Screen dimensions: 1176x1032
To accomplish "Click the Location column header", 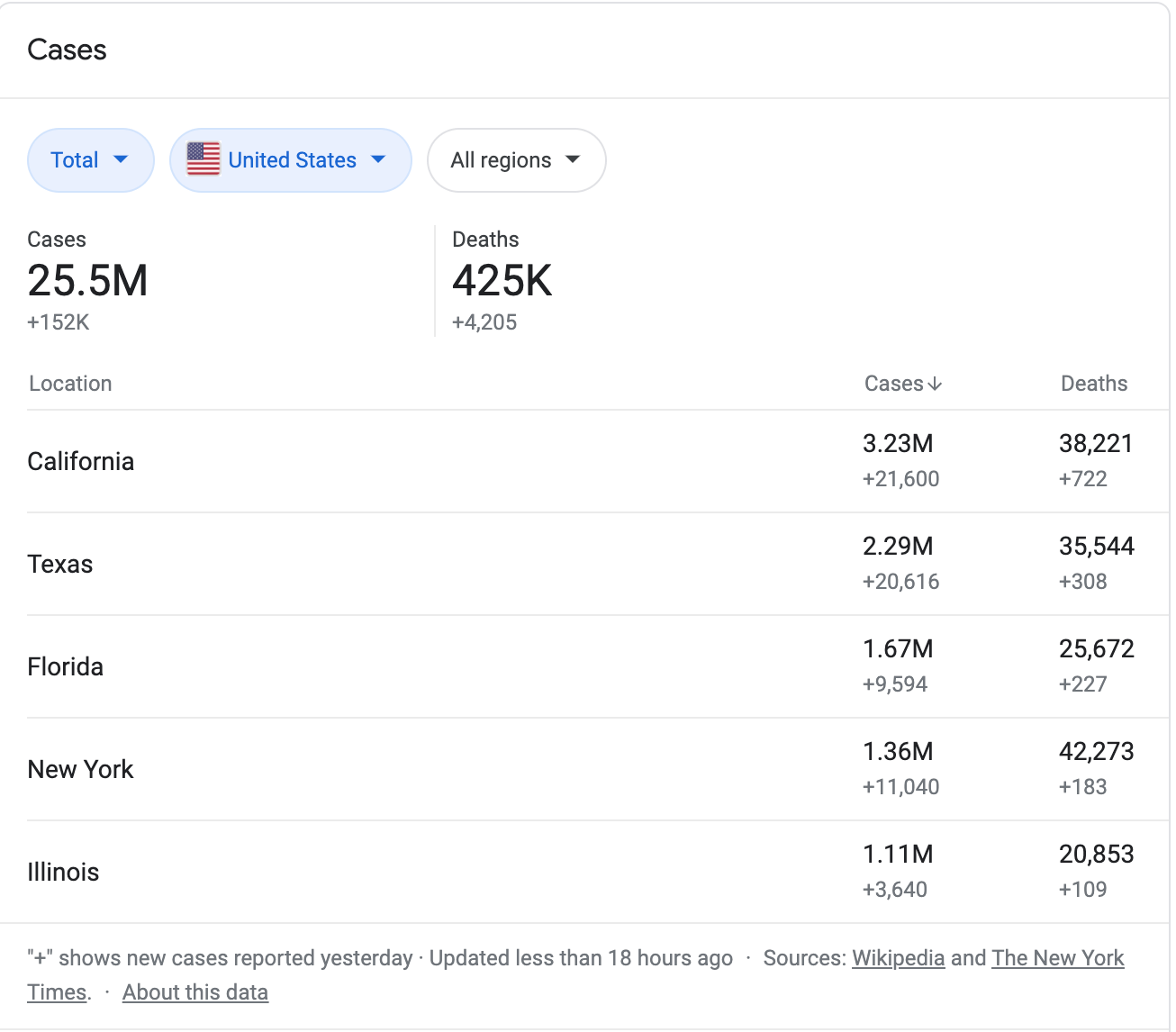I will click(x=70, y=384).
